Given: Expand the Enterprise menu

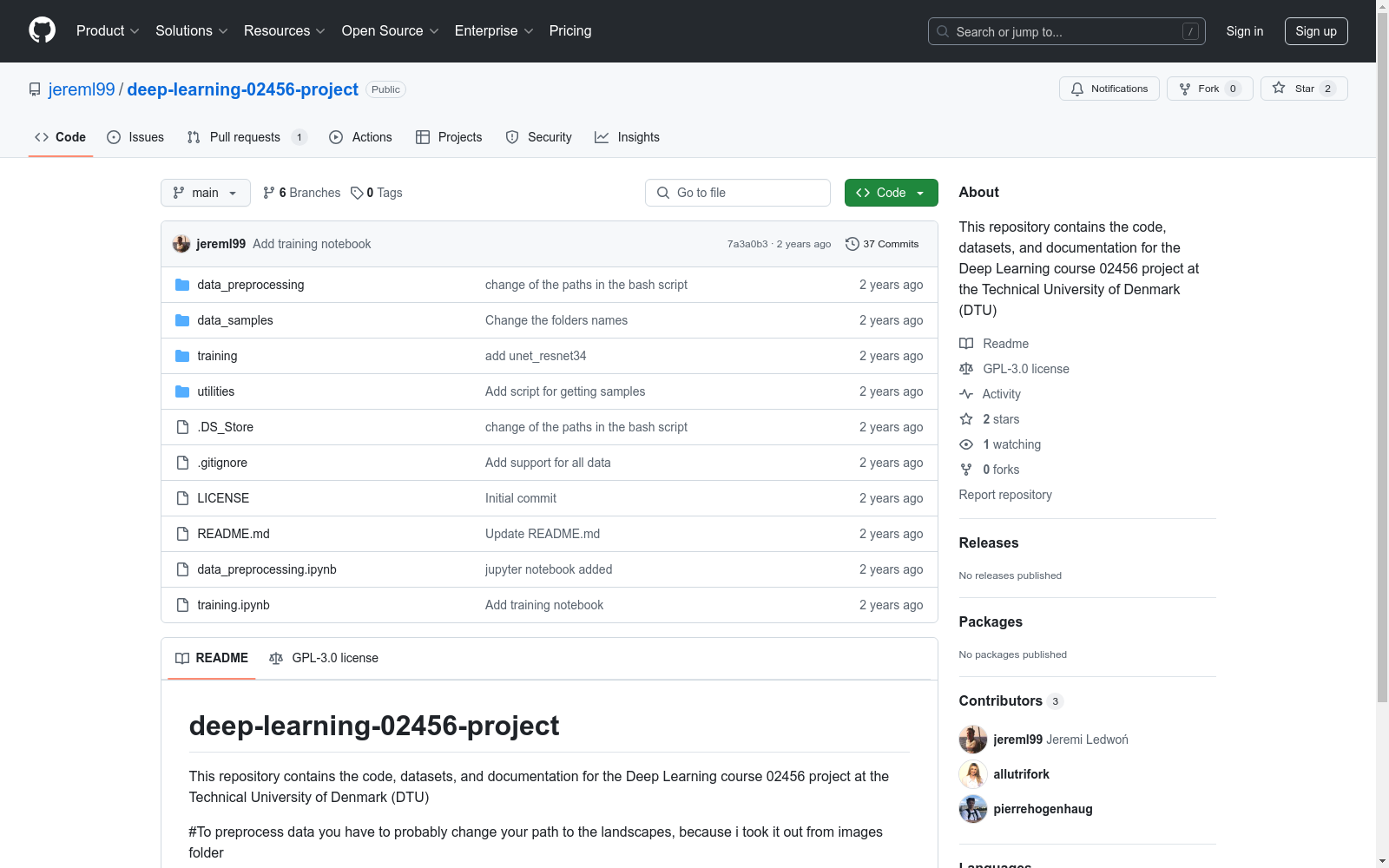Looking at the screenshot, I should tap(494, 30).
